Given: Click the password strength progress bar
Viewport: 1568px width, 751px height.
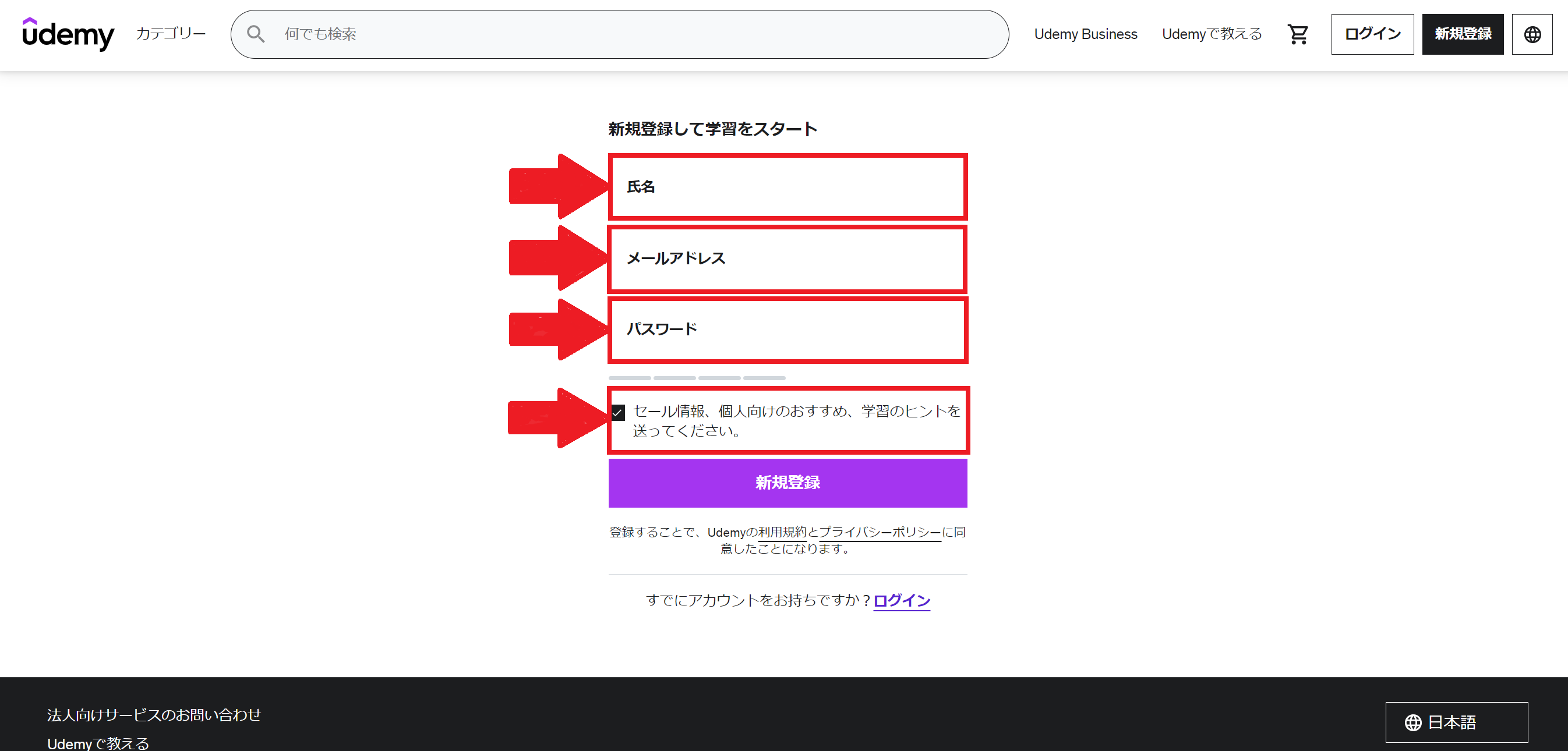Looking at the screenshot, I should 697,377.
